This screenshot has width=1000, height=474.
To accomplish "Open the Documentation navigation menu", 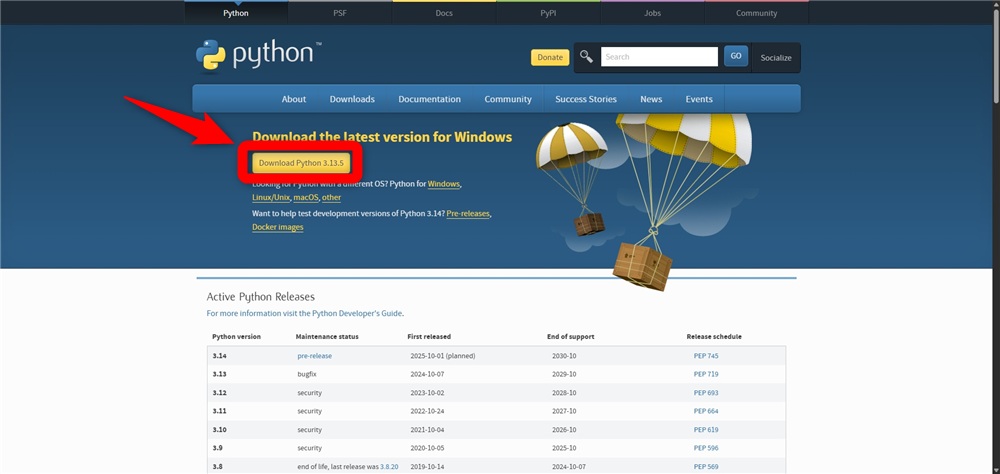I will pyautogui.click(x=429, y=99).
